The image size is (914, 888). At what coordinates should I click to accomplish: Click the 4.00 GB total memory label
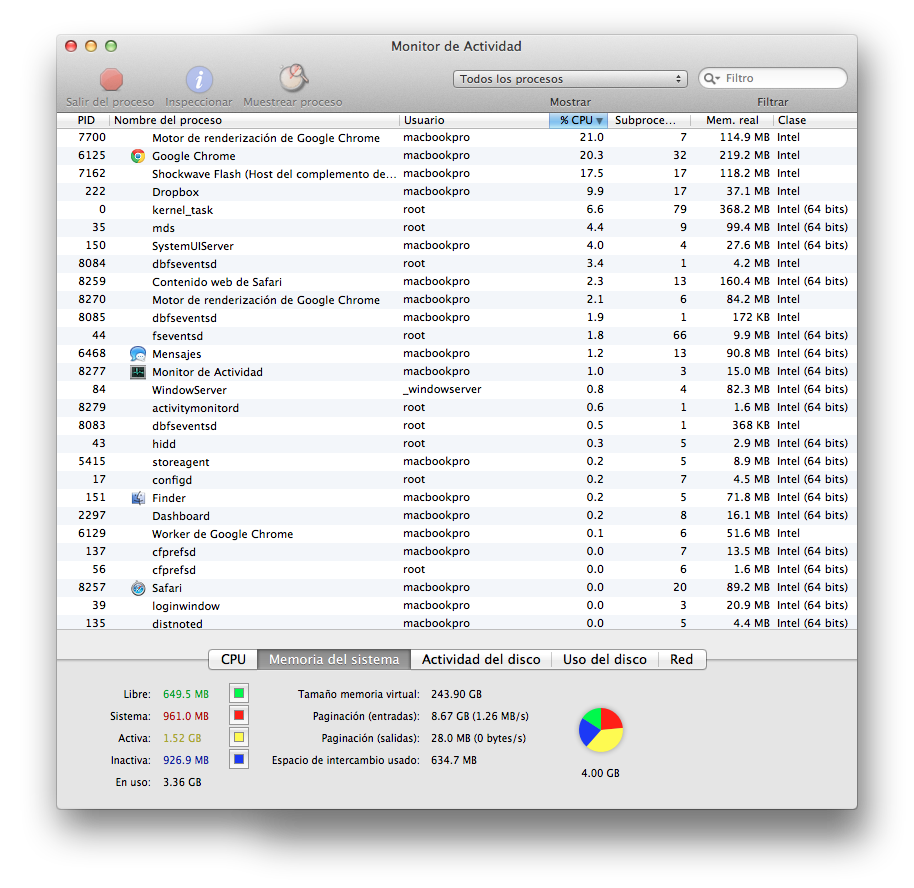point(600,773)
